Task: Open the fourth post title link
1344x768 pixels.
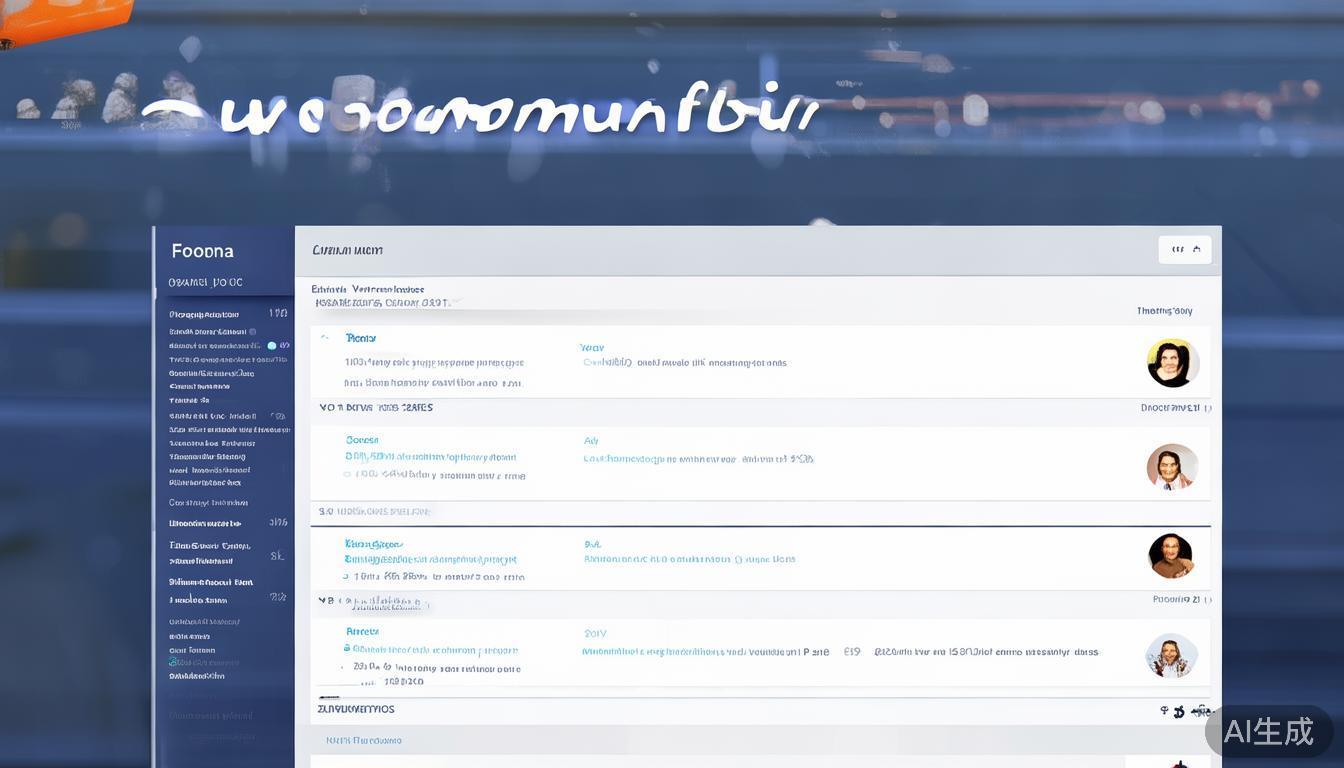Action: 362,632
